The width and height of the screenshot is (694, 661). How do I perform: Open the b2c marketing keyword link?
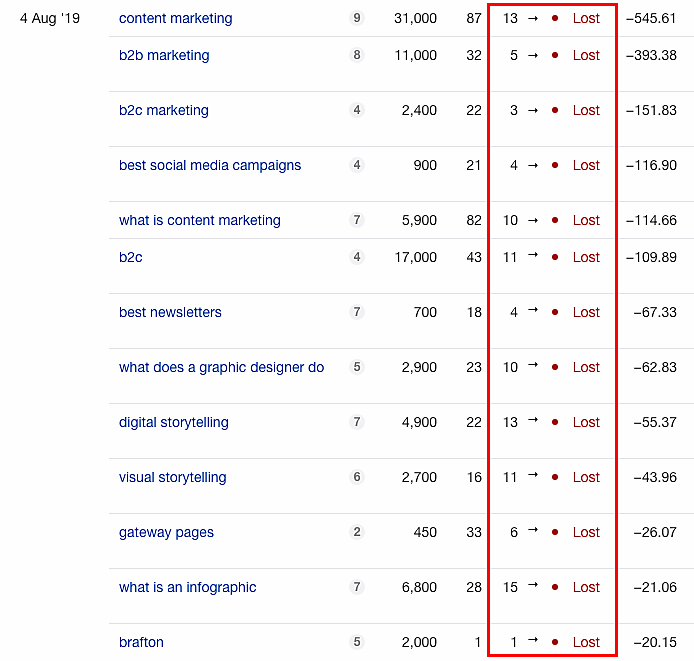click(x=164, y=110)
